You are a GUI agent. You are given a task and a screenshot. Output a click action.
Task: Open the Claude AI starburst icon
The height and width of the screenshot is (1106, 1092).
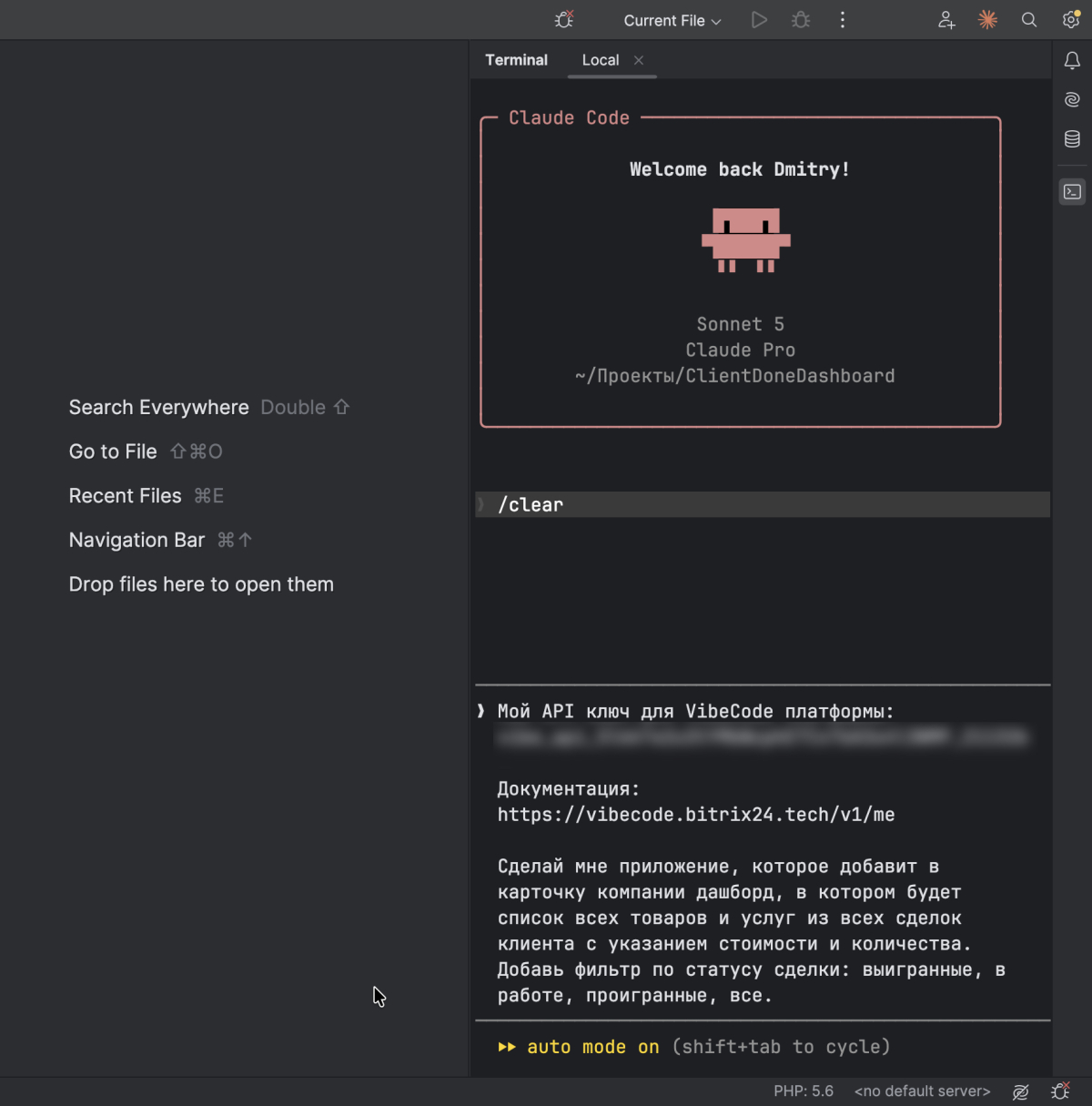pyautogui.click(x=987, y=20)
